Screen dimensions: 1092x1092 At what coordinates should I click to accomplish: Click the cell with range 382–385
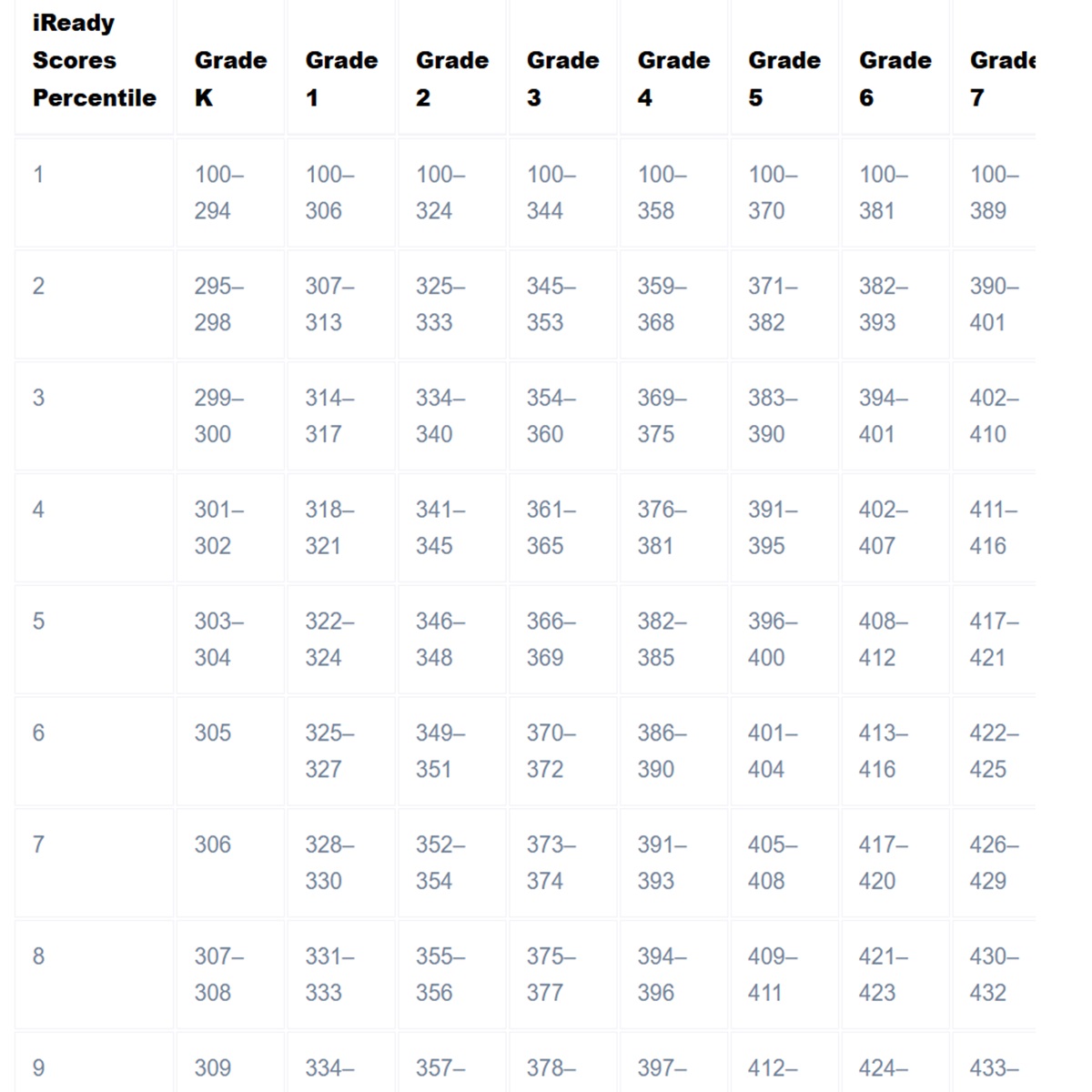click(662, 639)
